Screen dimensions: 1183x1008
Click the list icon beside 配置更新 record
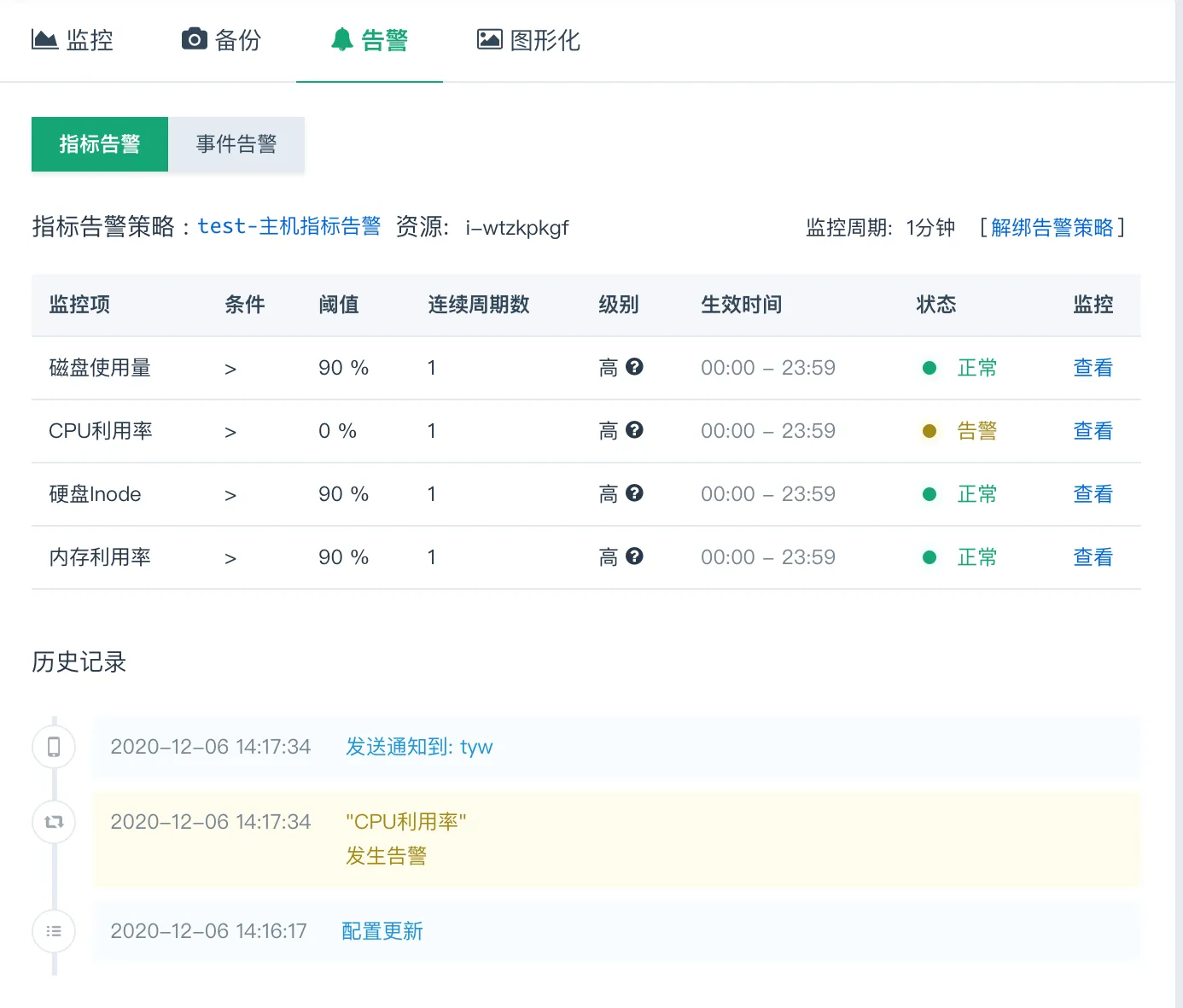tap(54, 931)
